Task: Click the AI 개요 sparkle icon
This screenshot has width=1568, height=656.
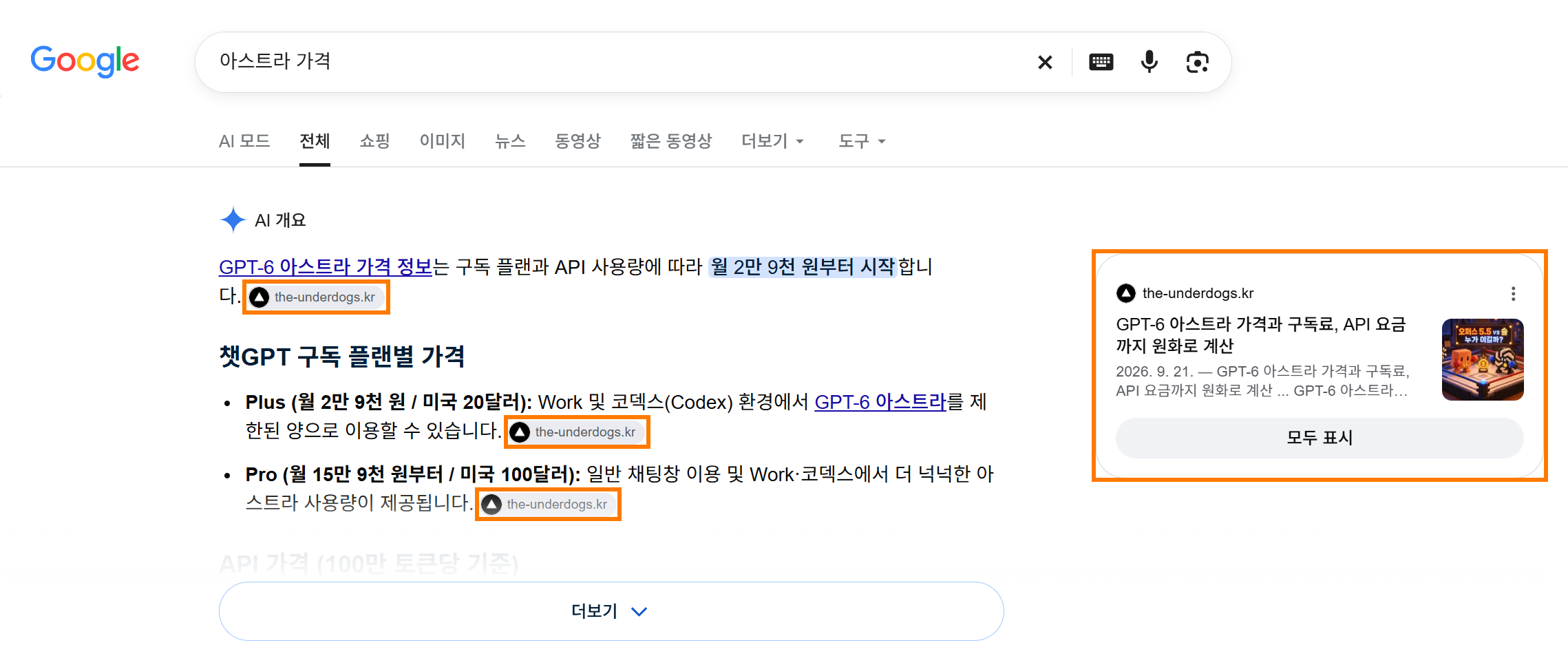Action: [x=233, y=220]
